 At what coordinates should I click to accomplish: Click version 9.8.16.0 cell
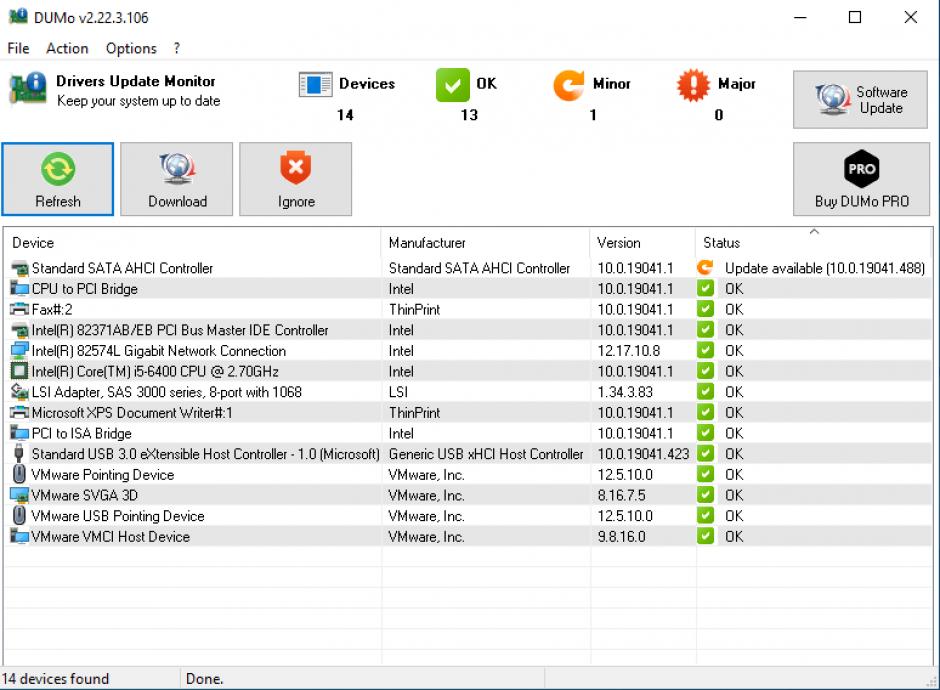pyautogui.click(x=621, y=537)
